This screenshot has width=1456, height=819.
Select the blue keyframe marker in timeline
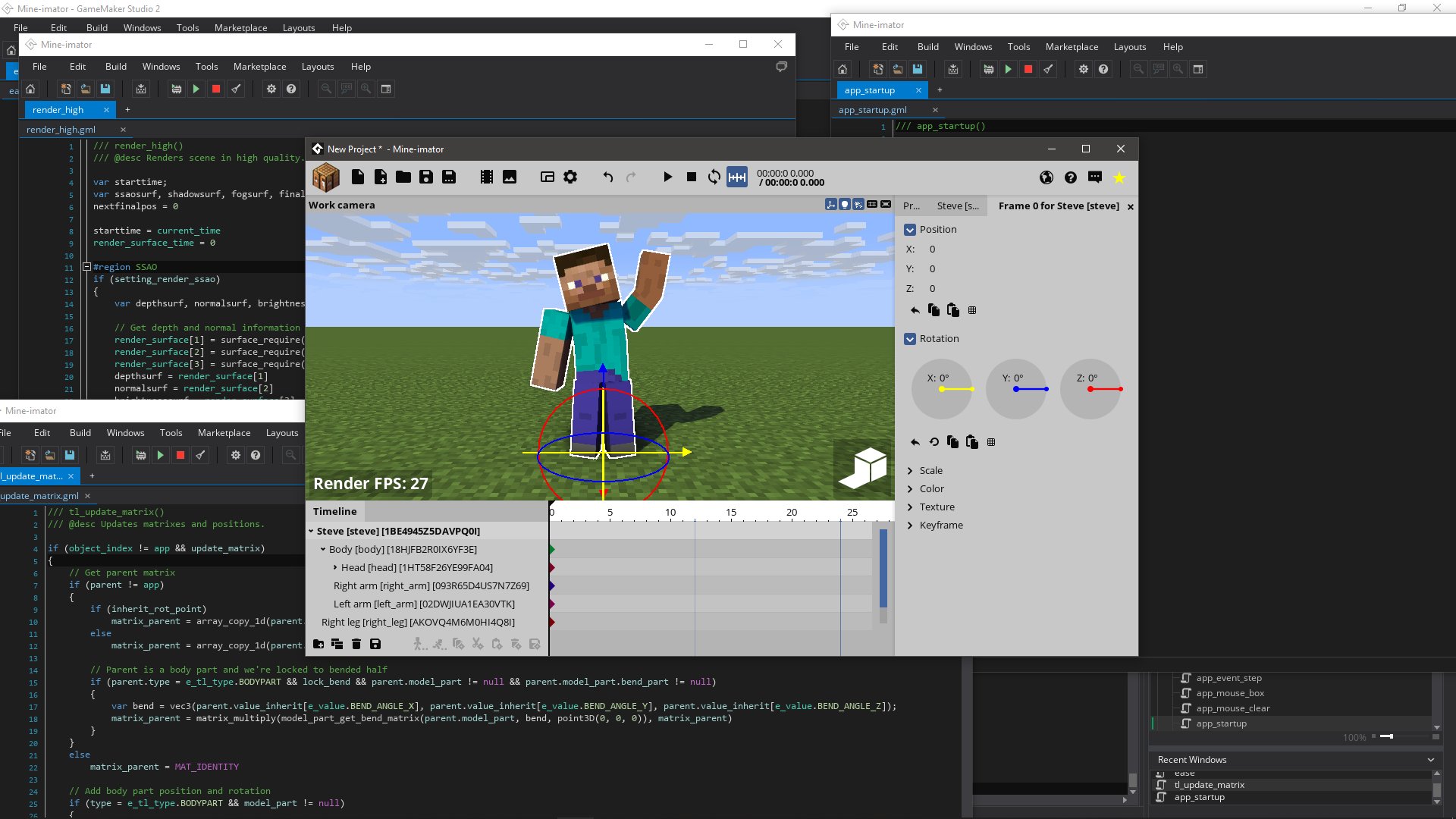click(552, 585)
